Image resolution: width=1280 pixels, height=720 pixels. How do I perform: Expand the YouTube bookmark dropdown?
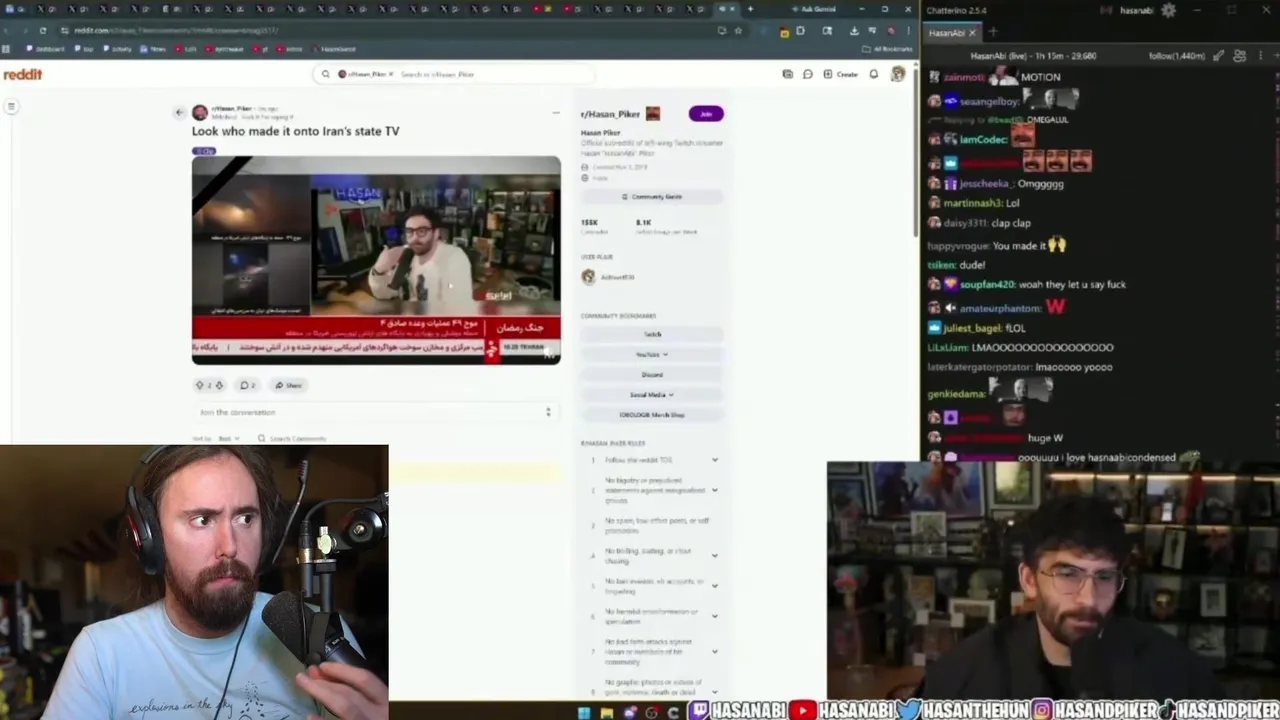652,354
